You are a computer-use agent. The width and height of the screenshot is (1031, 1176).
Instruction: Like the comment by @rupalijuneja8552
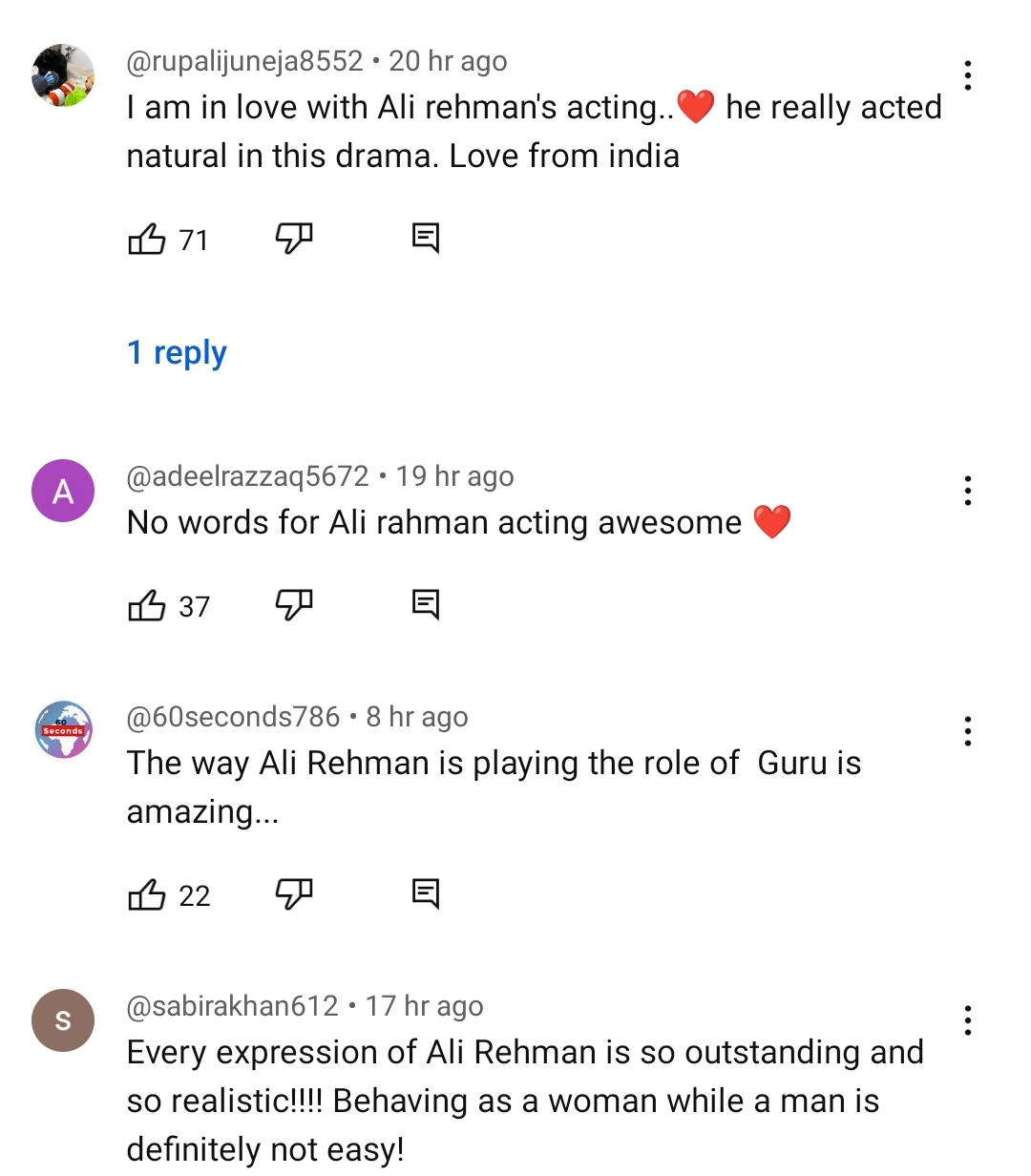pyautogui.click(x=145, y=239)
